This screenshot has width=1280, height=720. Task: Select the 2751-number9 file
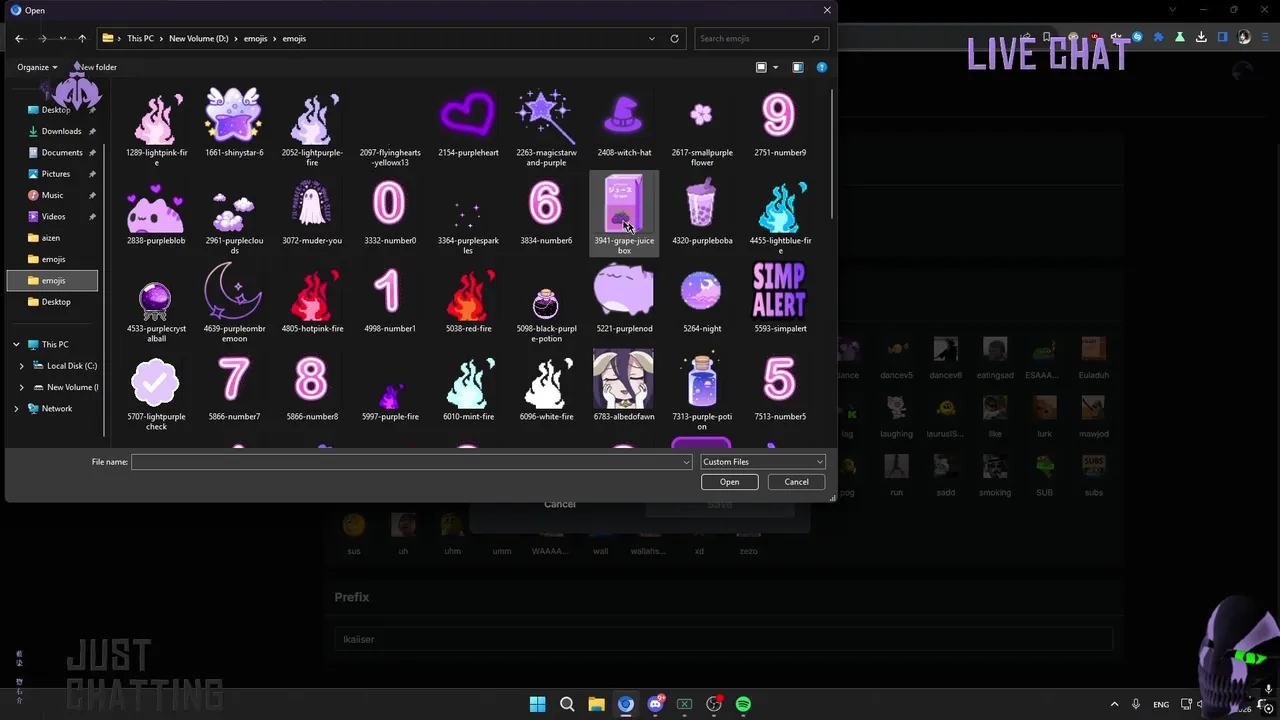point(780,122)
